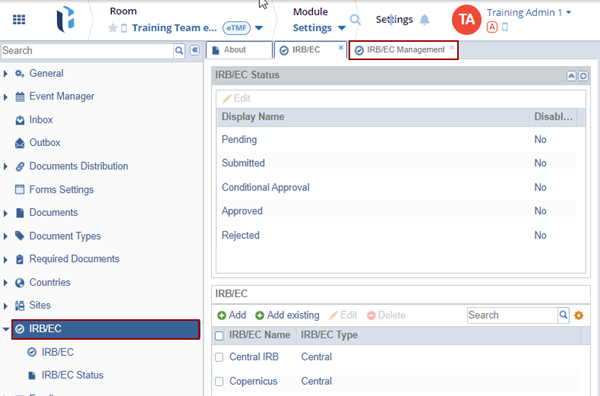
Task: Switch to the IRB/EC tab
Action: [310, 50]
